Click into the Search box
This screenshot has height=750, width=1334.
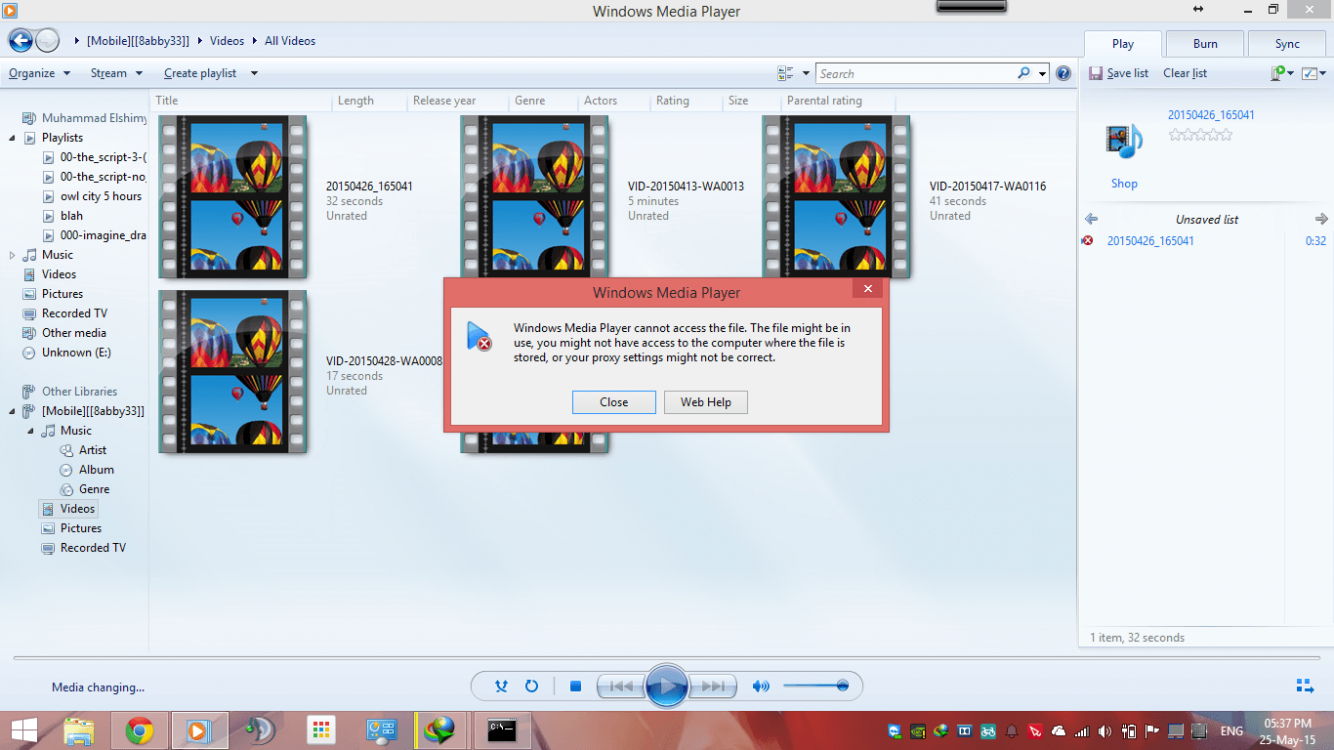tap(916, 73)
